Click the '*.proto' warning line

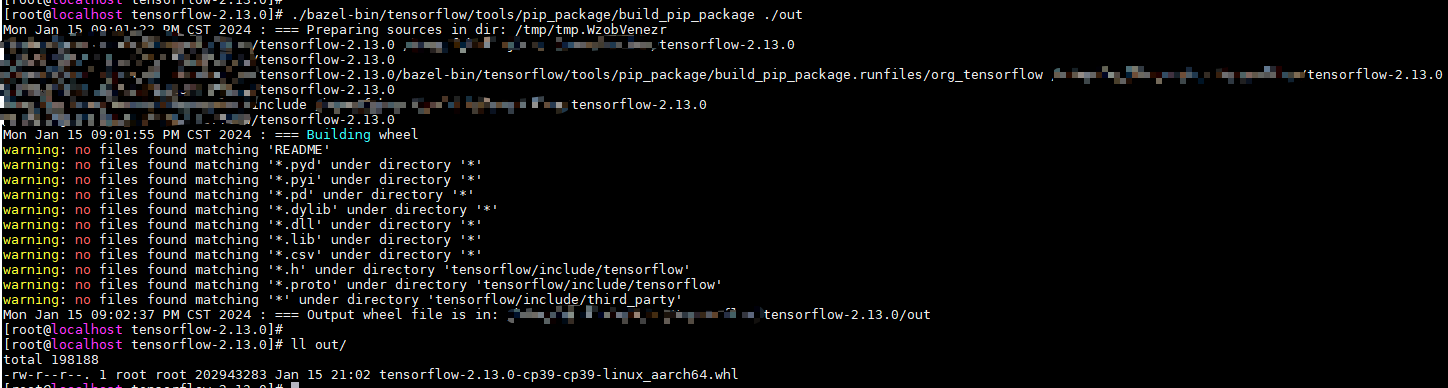pyautogui.click(x=362, y=285)
